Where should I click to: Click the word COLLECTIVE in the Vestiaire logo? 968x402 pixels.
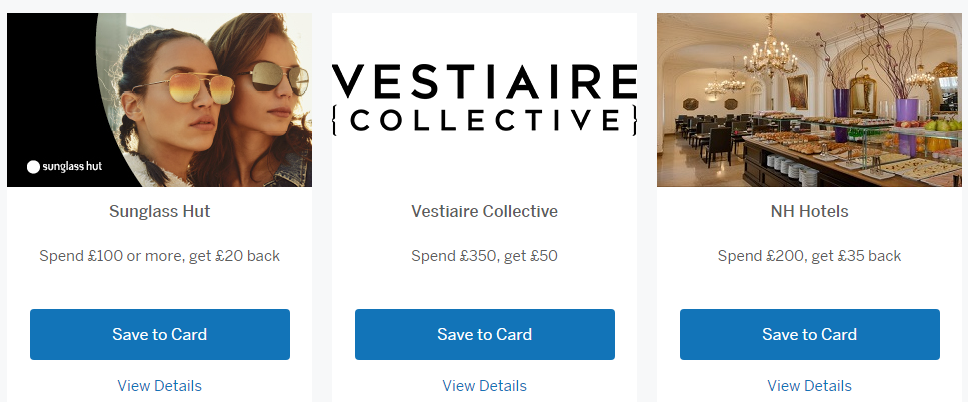(x=484, y=121)
